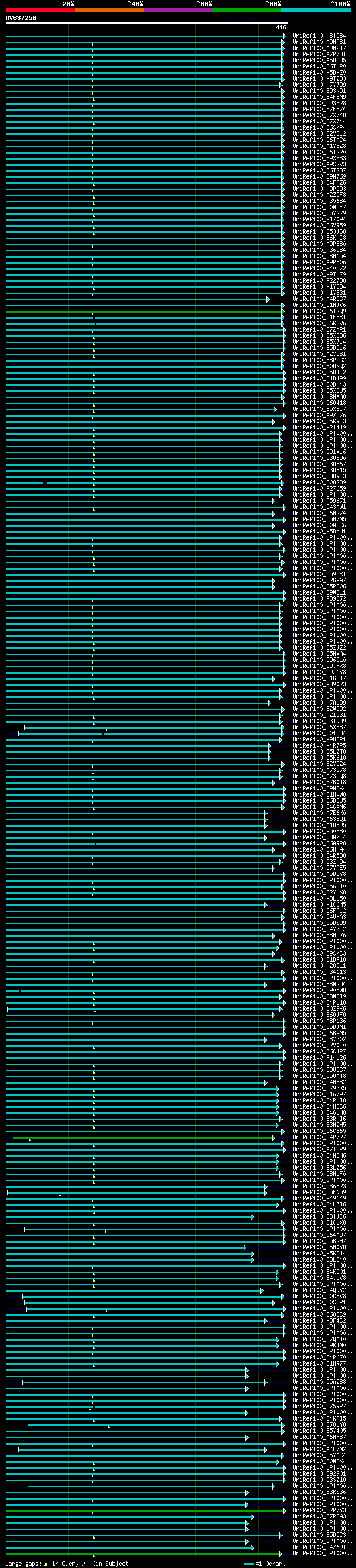Open hit UniRef100_A9NRB1
The width and height of the screenshot is (356, 1568).
(x=319, y=42)
